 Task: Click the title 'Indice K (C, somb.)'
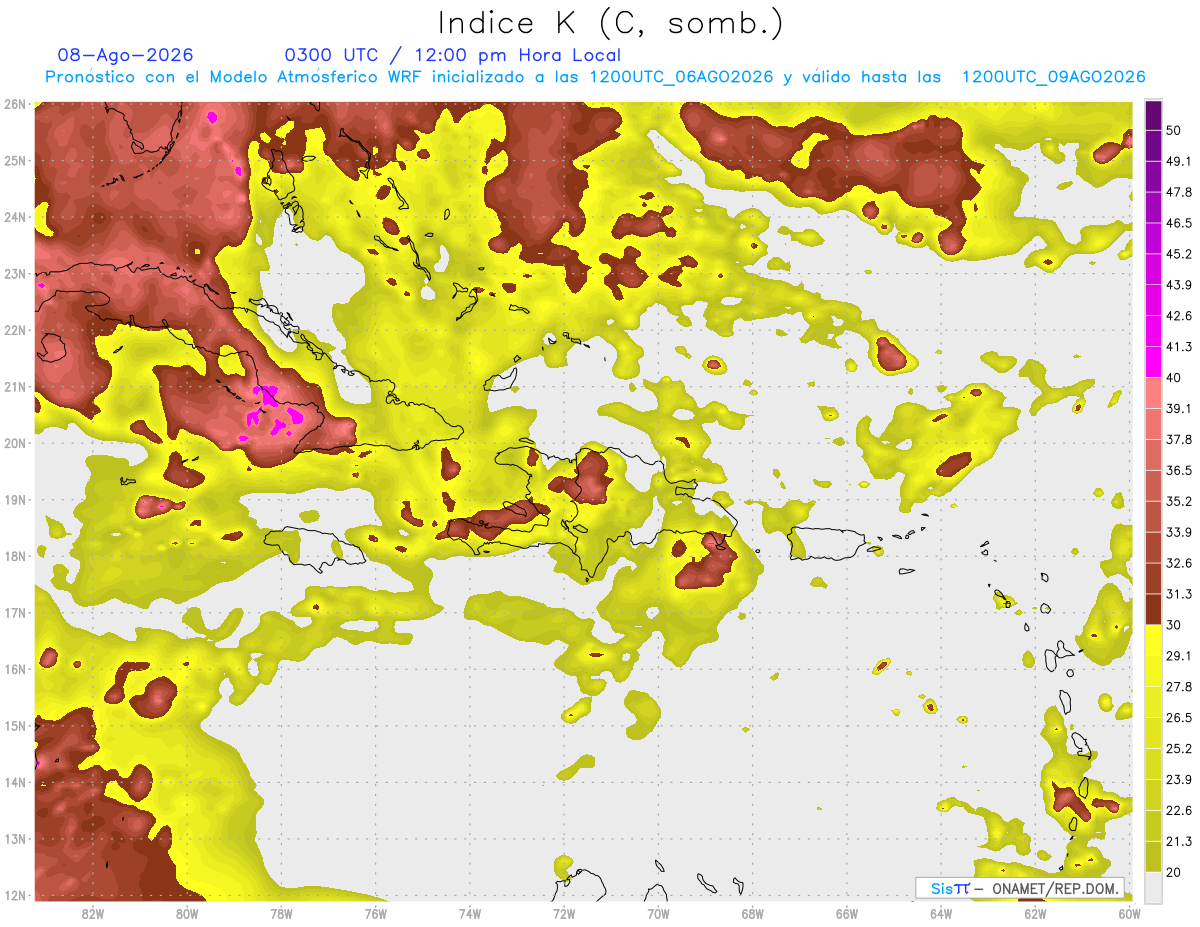pos(611,23)
